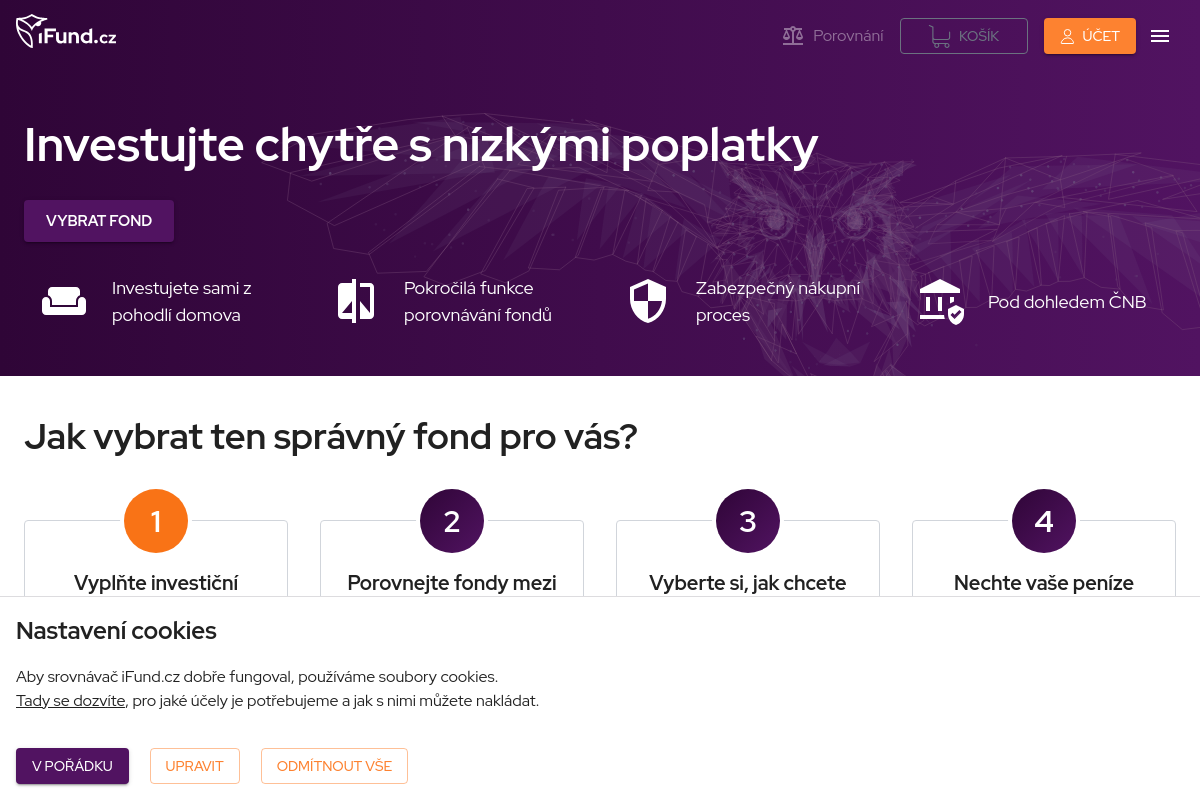
Task: Click the orange step 1 circle
Action: pos(156,520)
